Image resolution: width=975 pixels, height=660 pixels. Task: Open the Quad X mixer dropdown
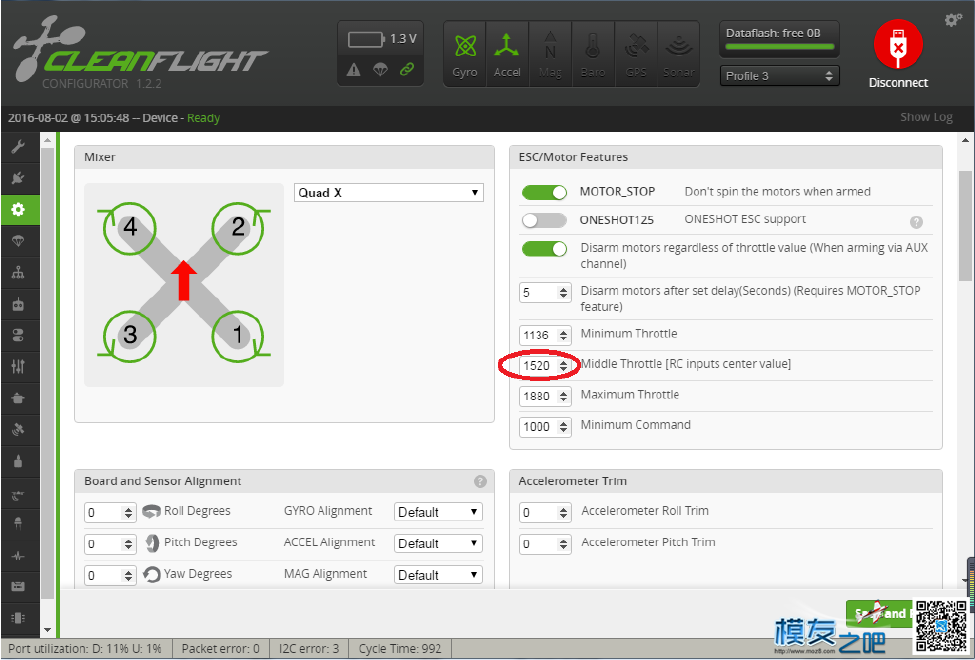(389, 193)
